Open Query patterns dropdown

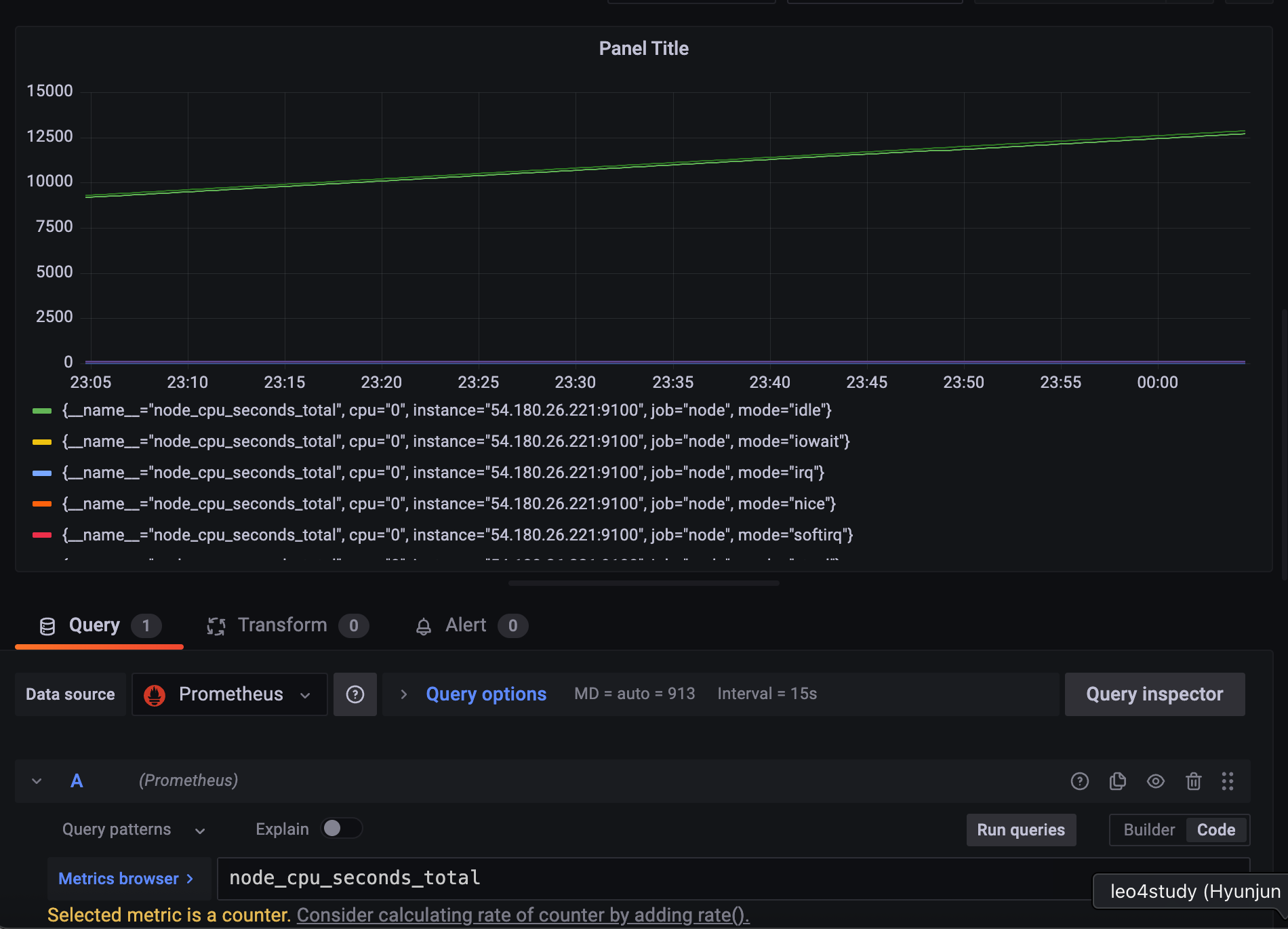pos(134,830)
